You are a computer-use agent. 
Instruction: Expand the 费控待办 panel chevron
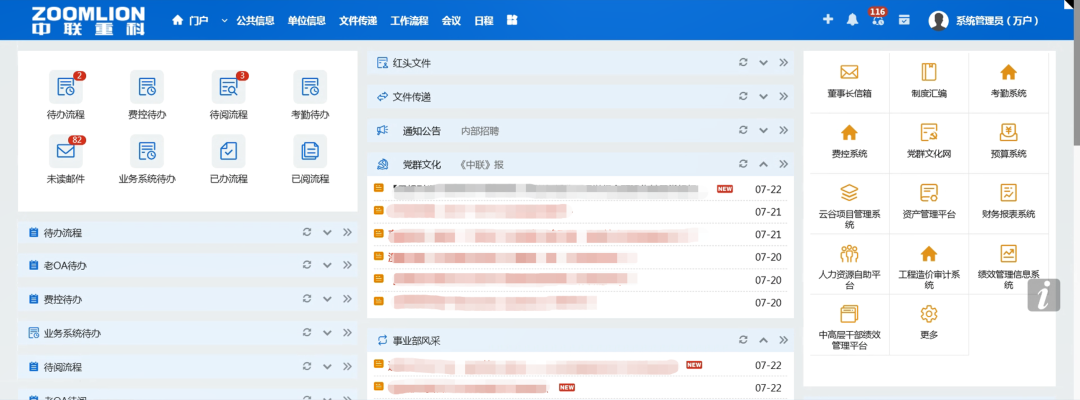pyautogui.click(x=326, y=299)
